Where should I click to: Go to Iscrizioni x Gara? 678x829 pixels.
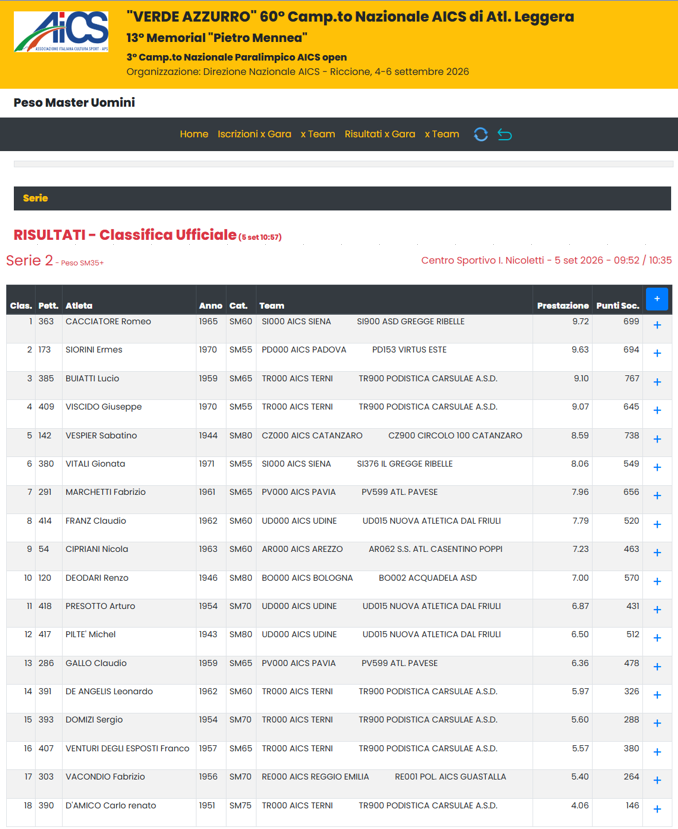coord(254,134)
